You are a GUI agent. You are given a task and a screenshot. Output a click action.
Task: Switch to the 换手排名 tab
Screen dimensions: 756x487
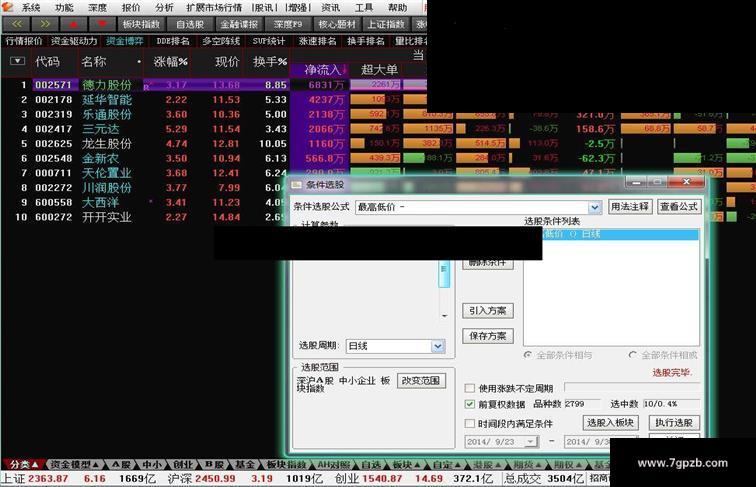(366, 41)
